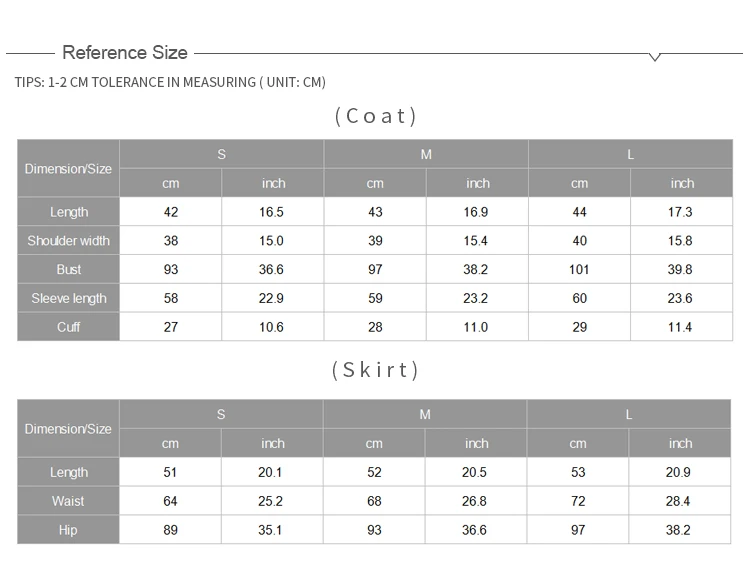The width and height of the screenshot is (750, 576).
Task: Click the down chevron on Reference Size line
Action: (x=655, y=57)
